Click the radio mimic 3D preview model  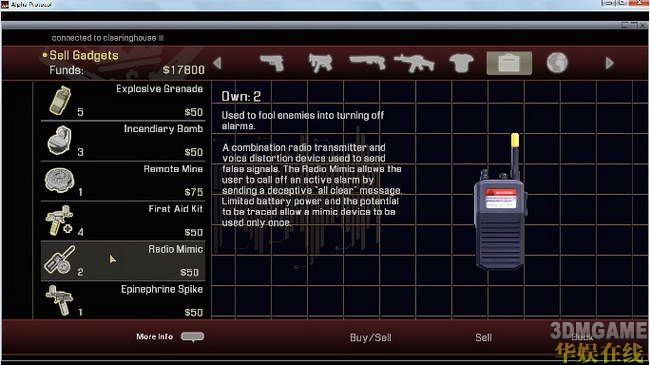tap(501, 202)
